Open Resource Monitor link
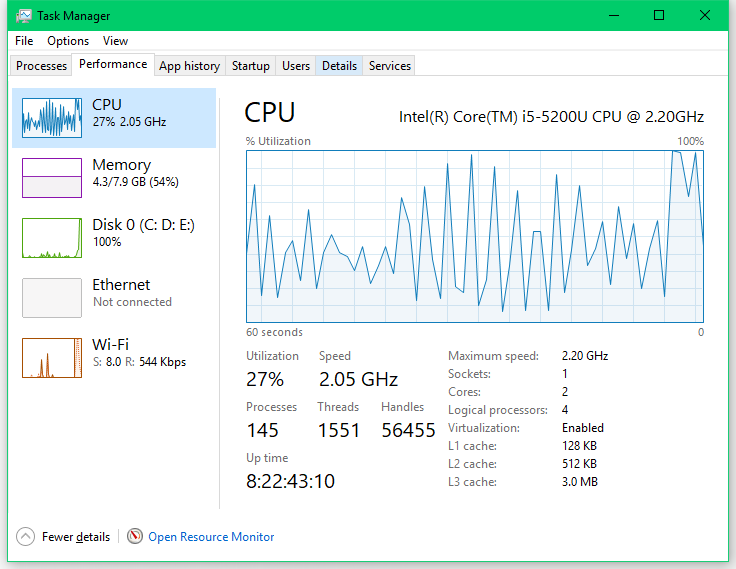This screenshot has width=736, height=569. click(211, 537)
